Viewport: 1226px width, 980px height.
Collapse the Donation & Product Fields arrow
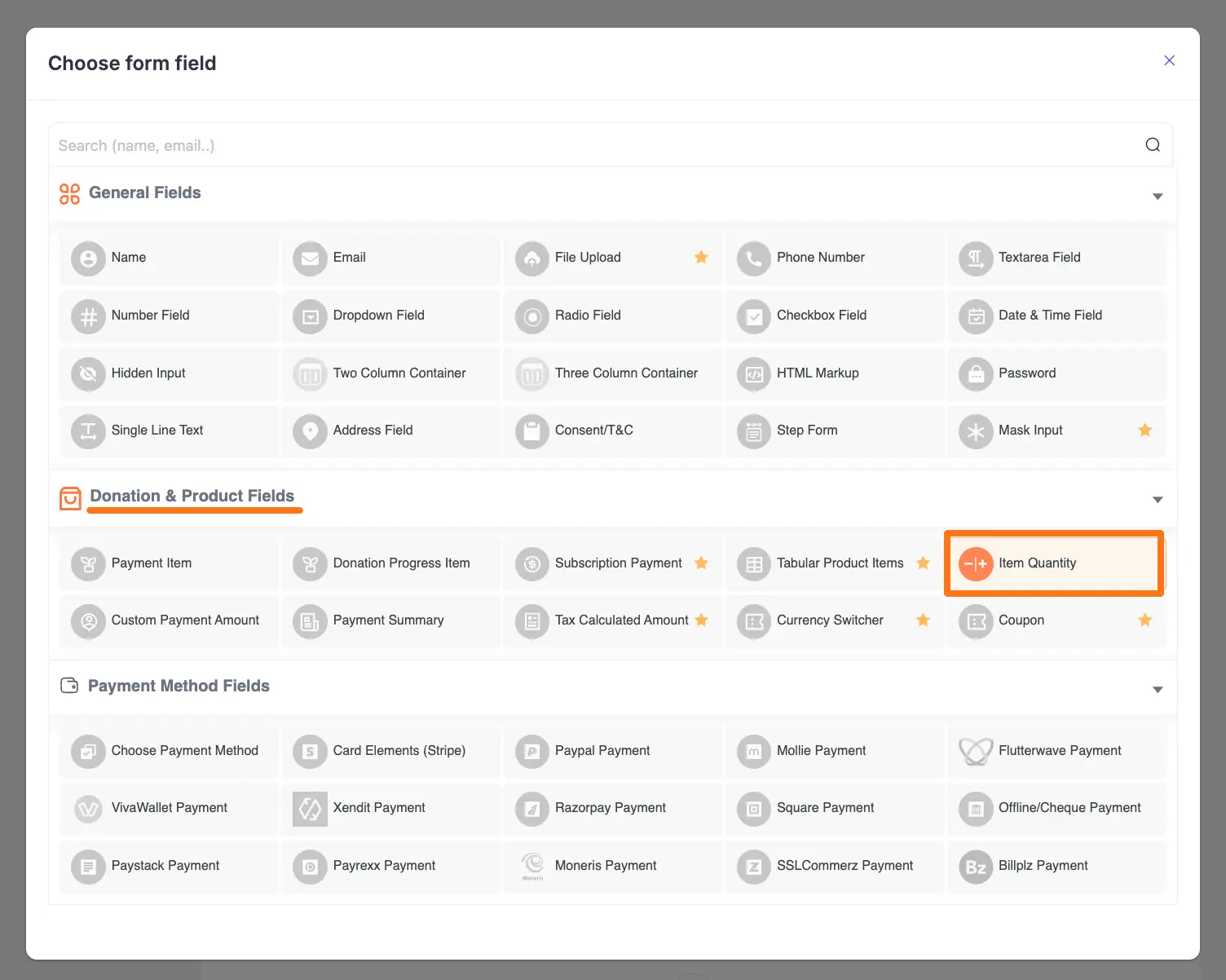1157,500
